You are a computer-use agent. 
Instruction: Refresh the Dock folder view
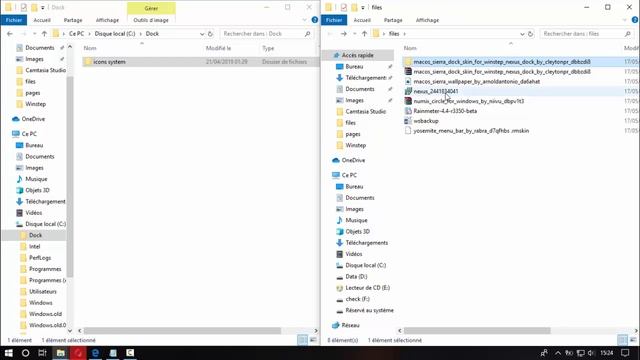click(x=211, y=34)
